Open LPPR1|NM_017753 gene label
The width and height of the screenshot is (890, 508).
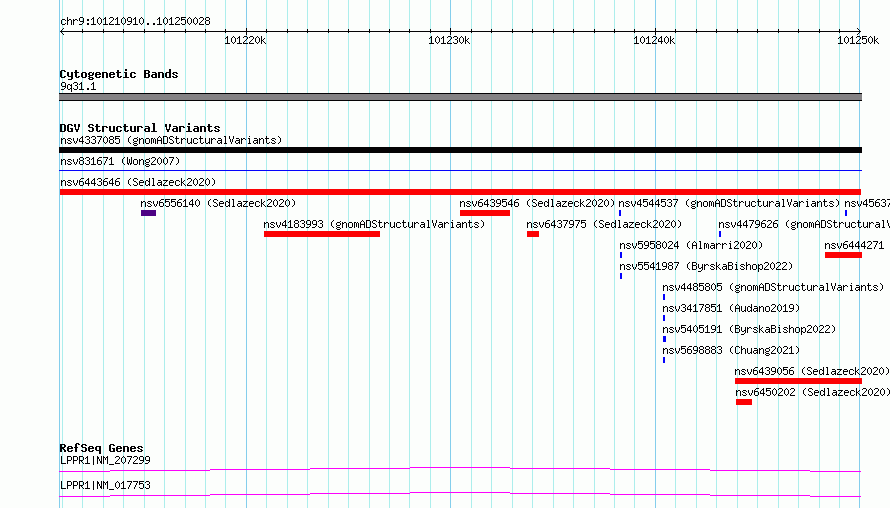(x=105, y=485)
